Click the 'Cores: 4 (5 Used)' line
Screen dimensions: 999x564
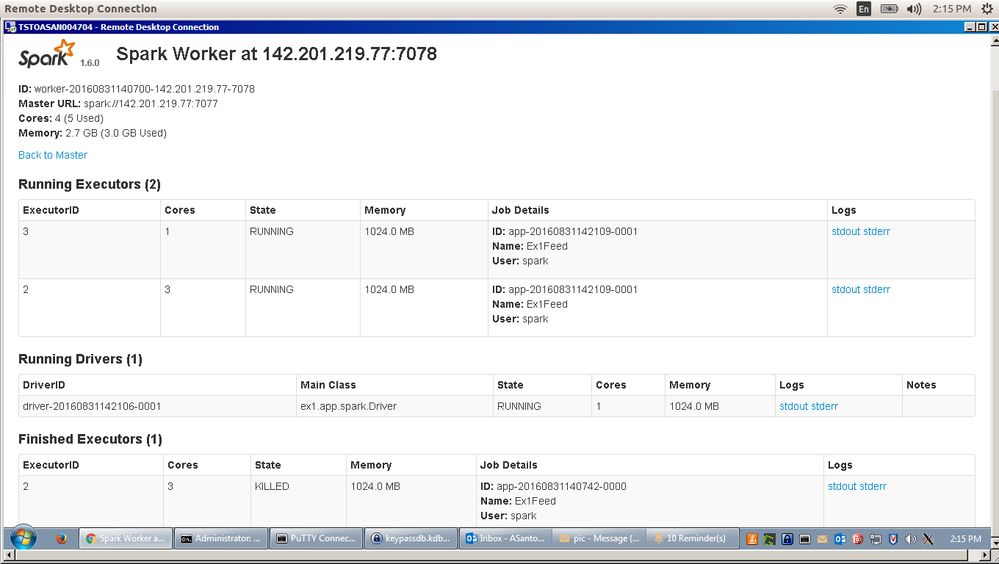coord(61,119)
